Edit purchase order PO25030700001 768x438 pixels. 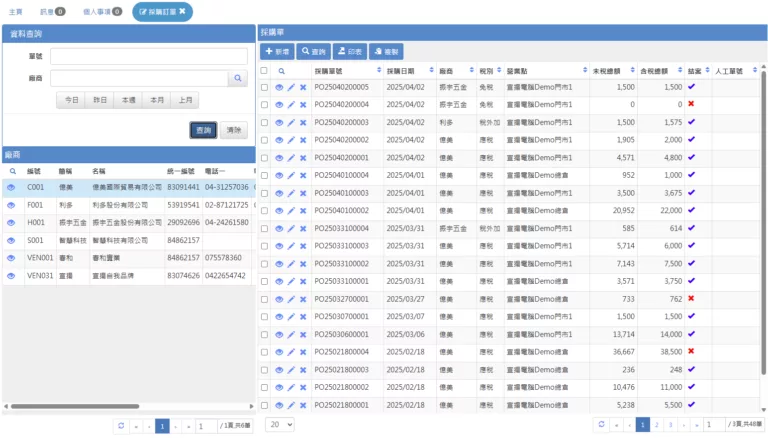point(291,316)
